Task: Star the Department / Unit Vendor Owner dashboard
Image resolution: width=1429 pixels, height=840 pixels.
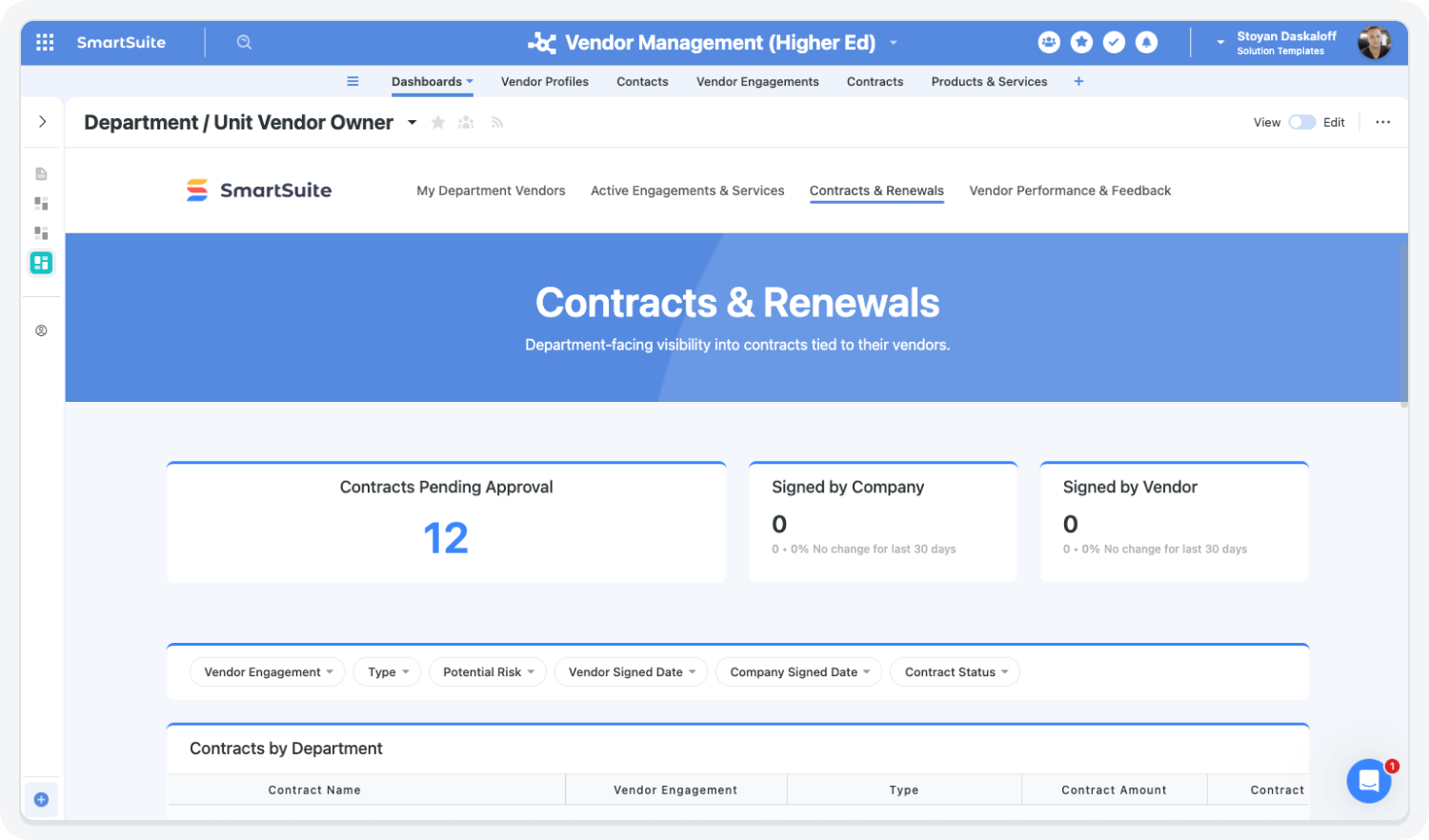Action: tap(438, 122)
